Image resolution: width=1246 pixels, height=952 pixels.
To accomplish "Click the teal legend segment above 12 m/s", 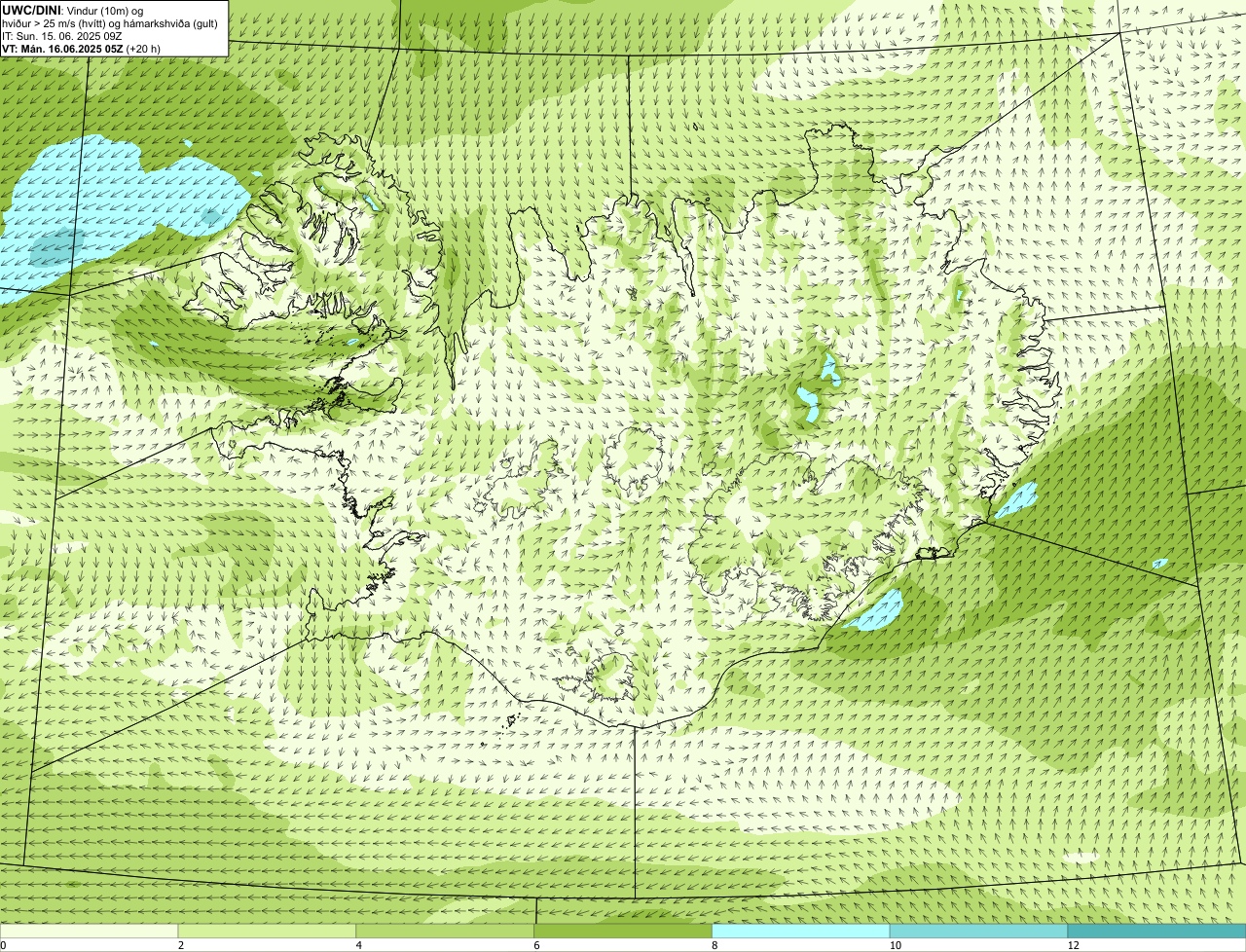I will (x=1156, y=931).
